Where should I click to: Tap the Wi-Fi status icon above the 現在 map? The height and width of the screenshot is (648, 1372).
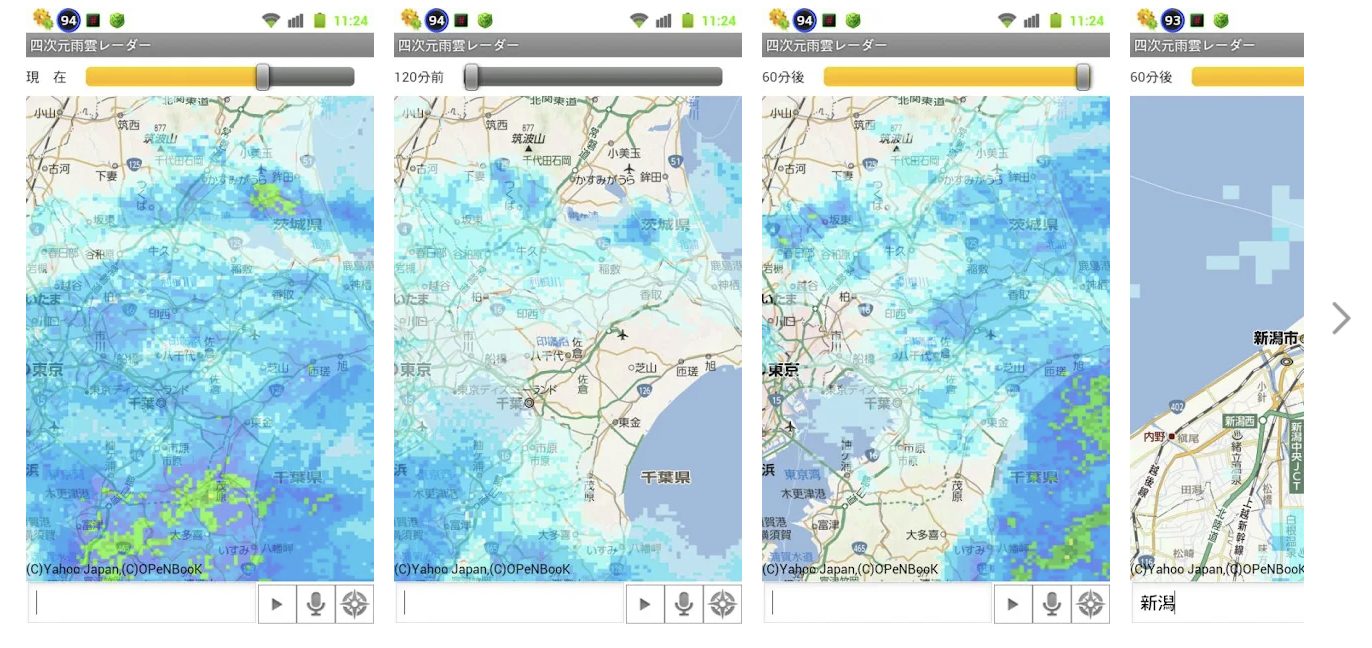click(271, 20)
